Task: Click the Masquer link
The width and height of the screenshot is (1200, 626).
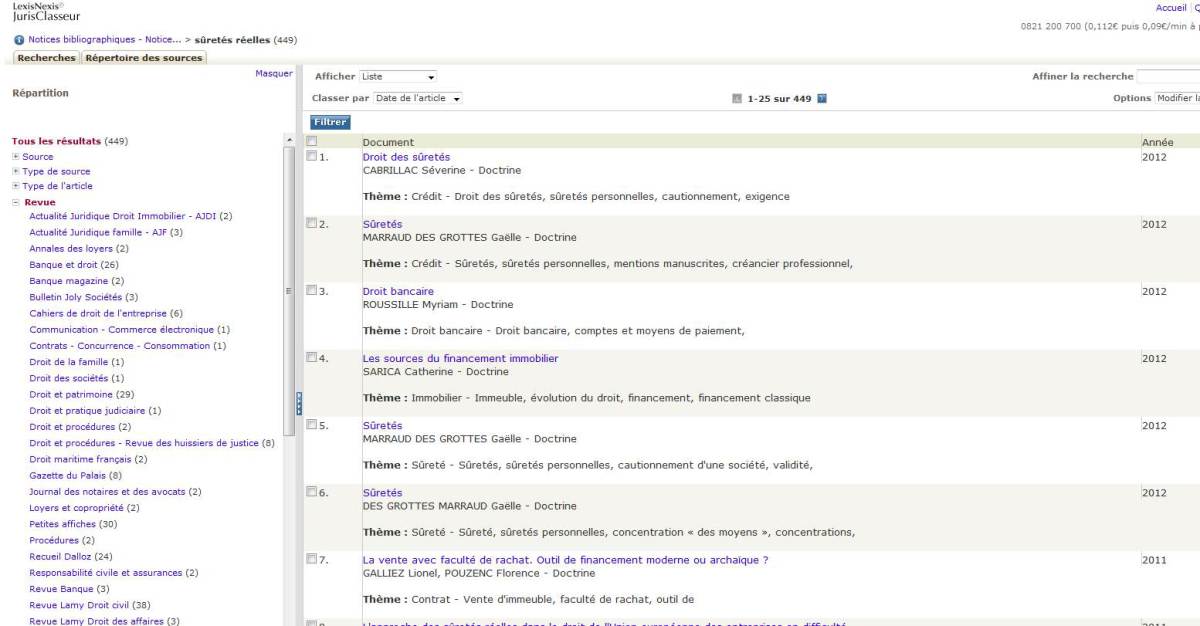Action: point(273,73)
